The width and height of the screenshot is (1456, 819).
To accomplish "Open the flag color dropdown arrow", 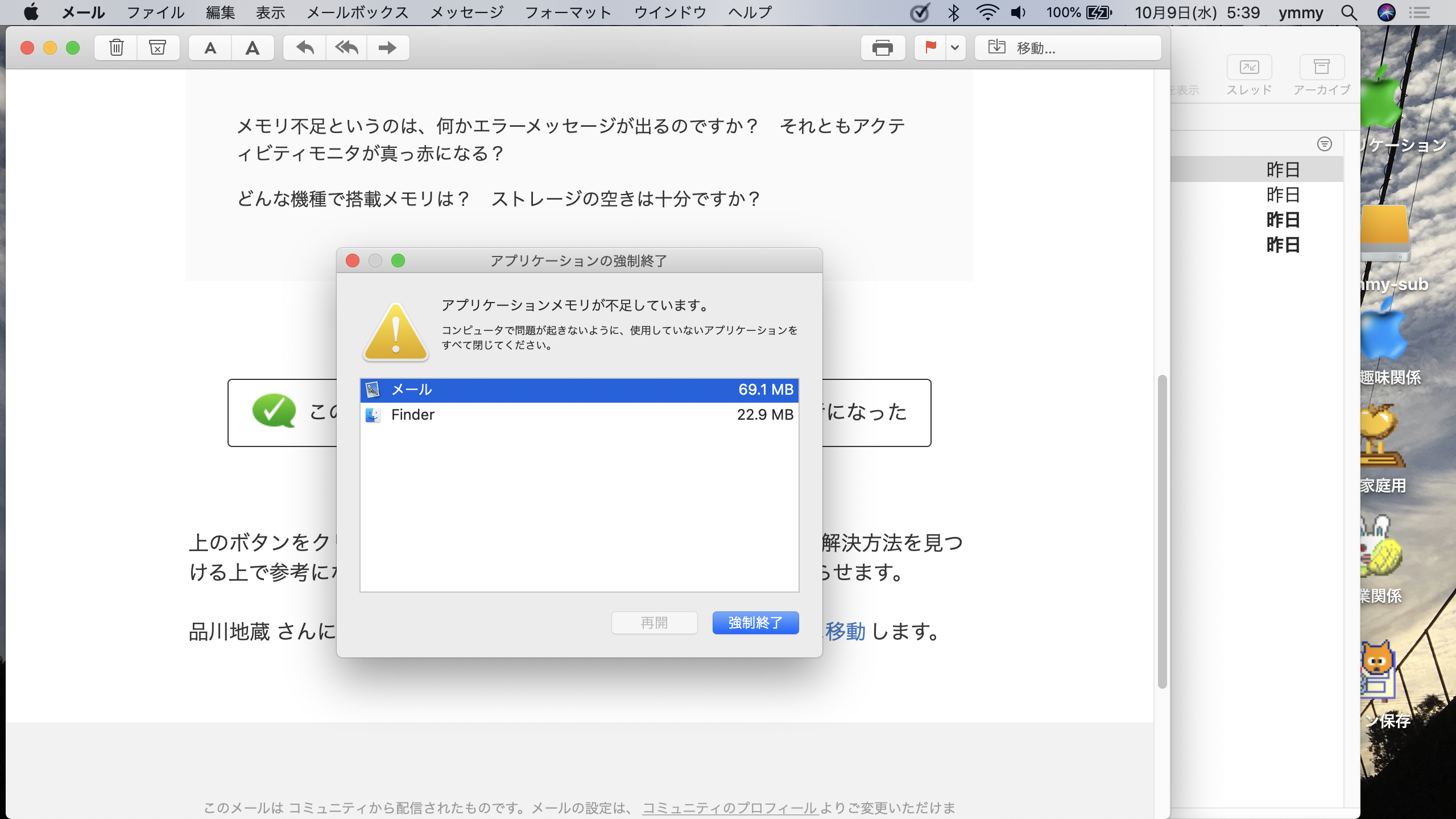I will pyautogui.click(x=955, y=48).
